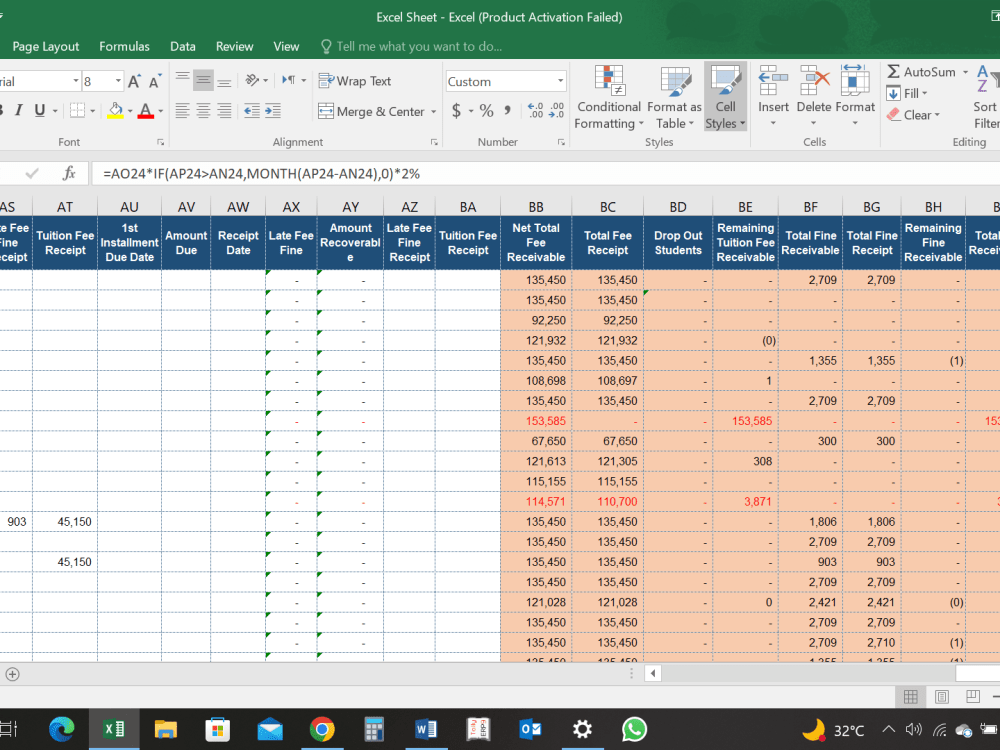The width and height of the screenshot is (1000, 750).
Task: Toggle Wrap Text for selected cells
Action: click(x=355, y=81)
